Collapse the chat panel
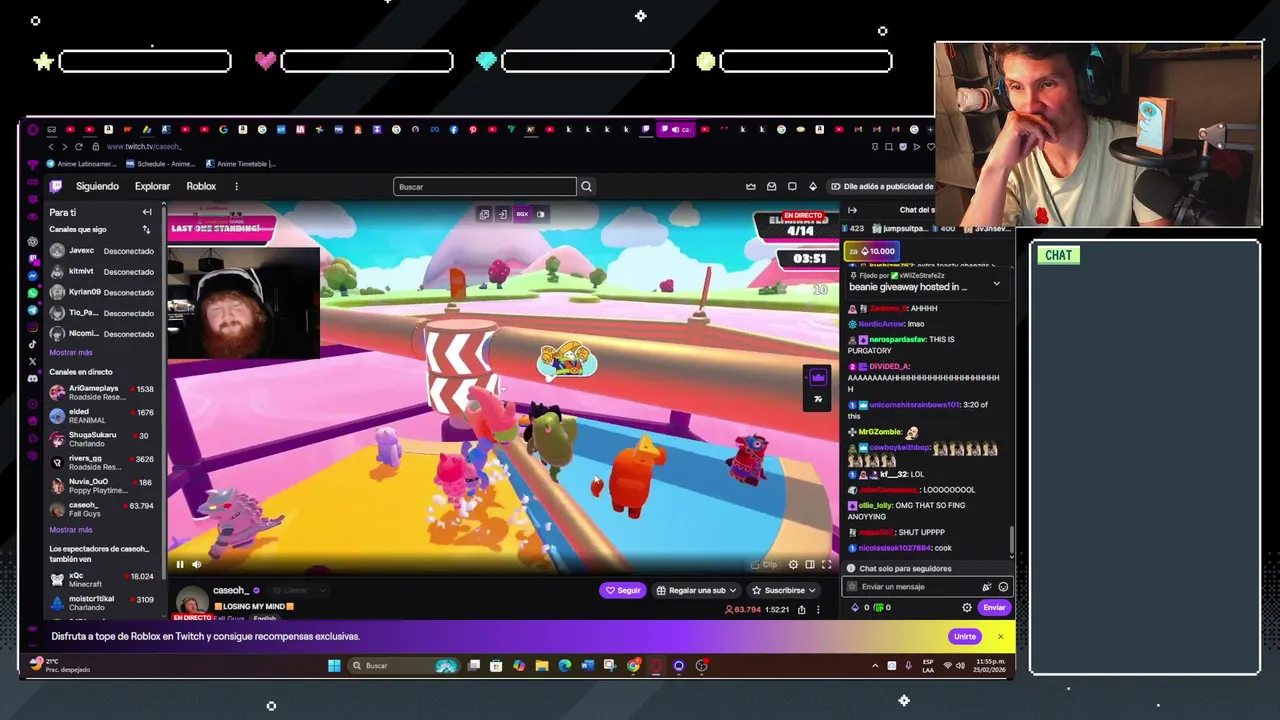This screenshot has width=1280, height=720. coord(852,210)
